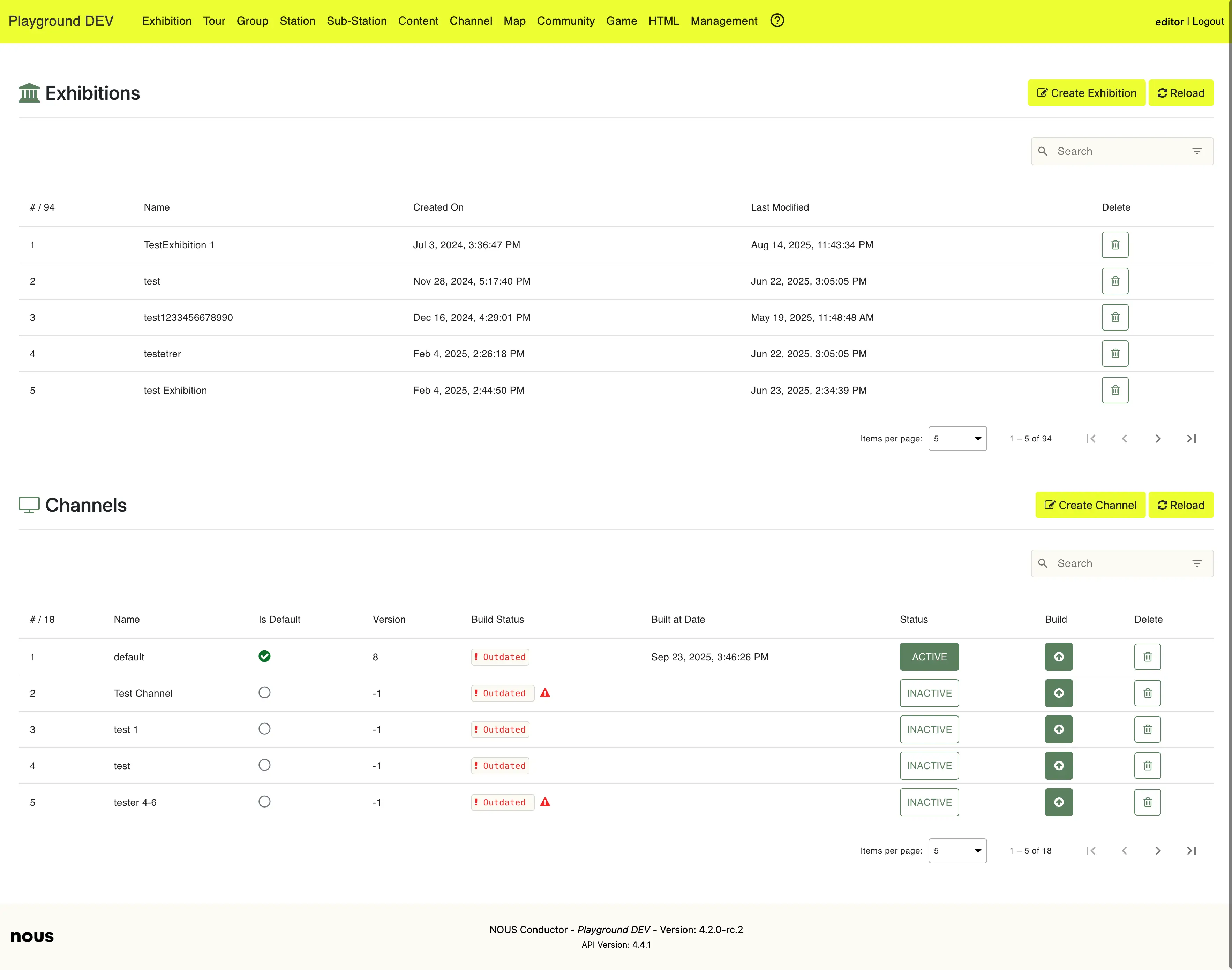Select default radio for test 1 channel
1232x970 pixels.
point(264,729)
